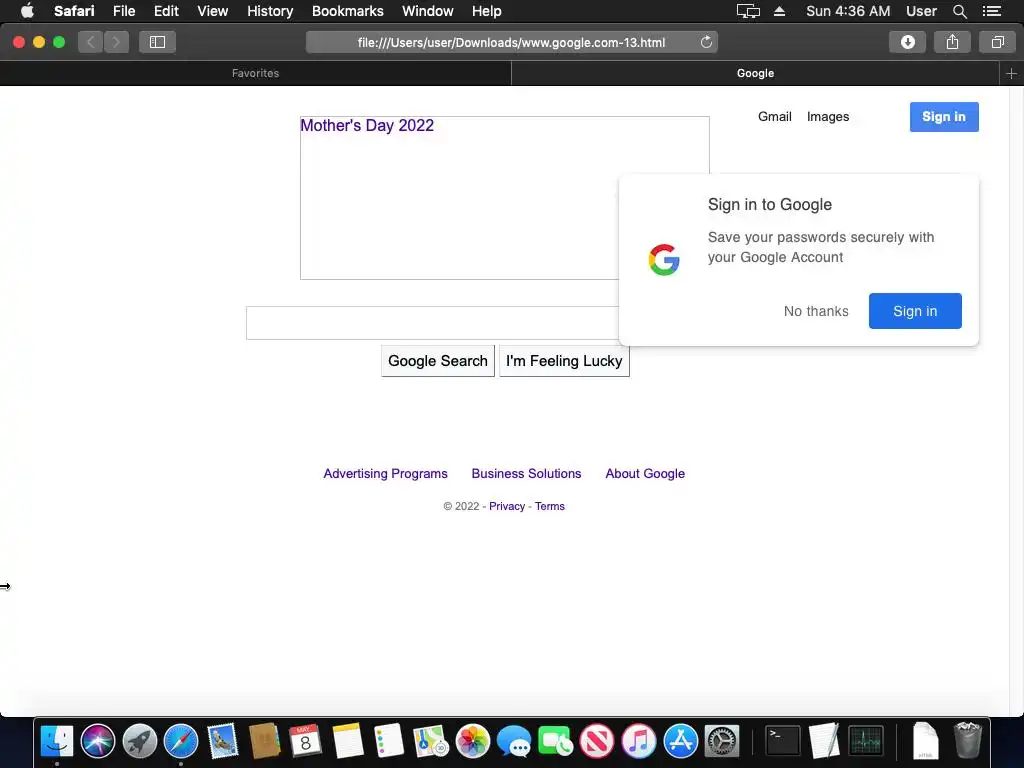This screenshot has width=1024, height=768.
Task: Add a new tab with the plus button
Action: click(x=1011, y=74)
